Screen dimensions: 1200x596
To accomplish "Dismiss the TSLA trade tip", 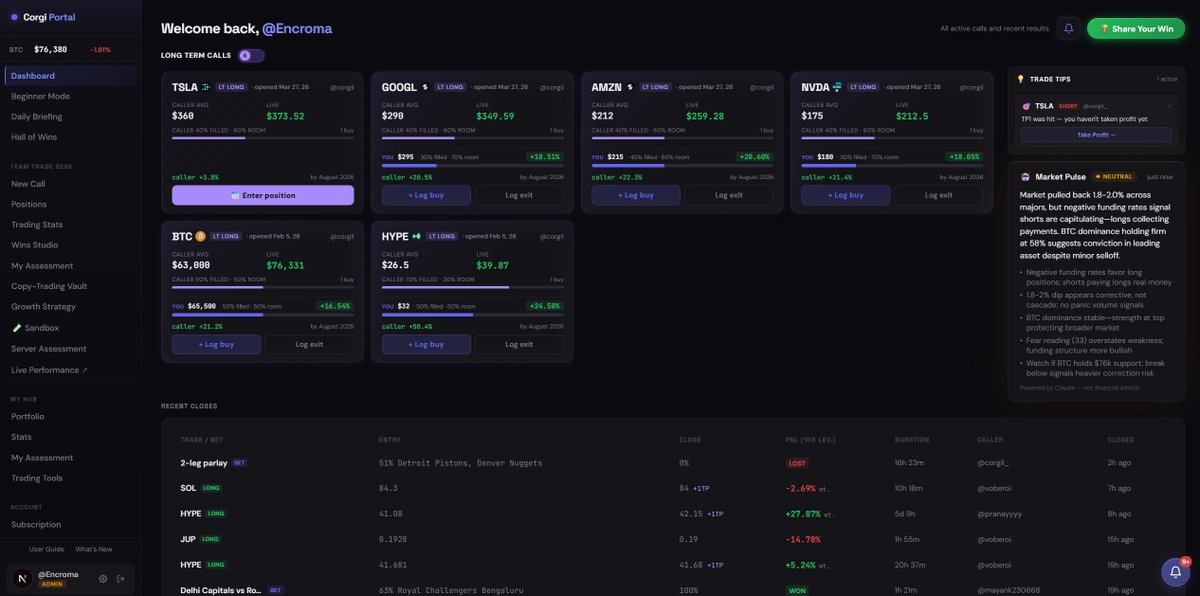I will click(1169, 105).
